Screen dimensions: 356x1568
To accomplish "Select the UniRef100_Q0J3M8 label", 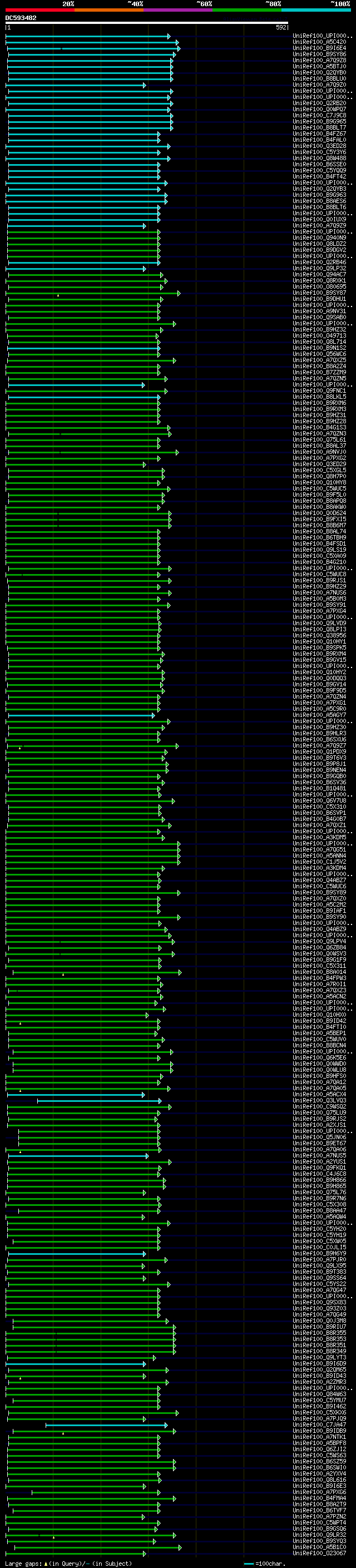I will click(319, 1321).
